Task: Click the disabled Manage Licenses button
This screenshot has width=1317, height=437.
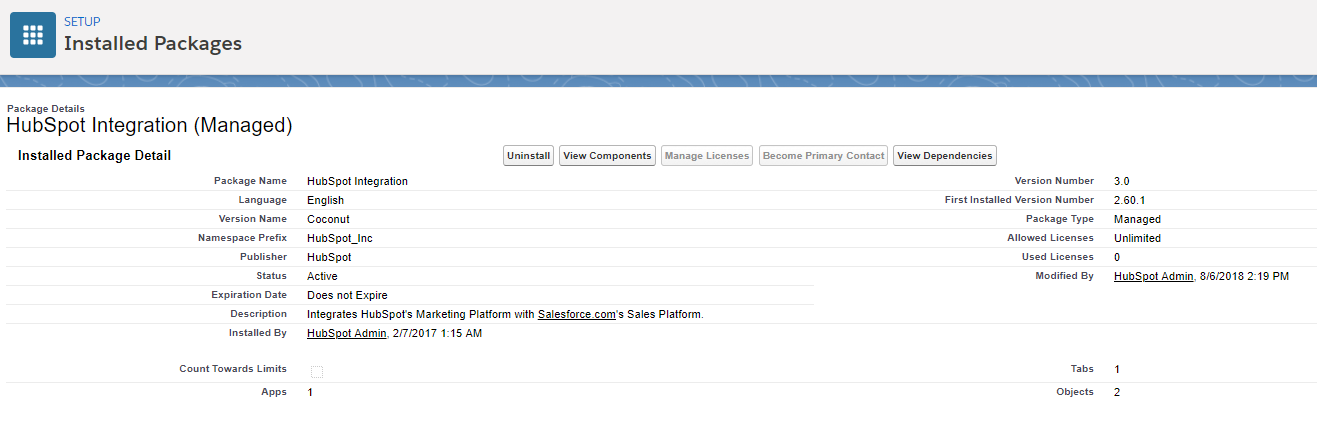Action: coord(707,156)
